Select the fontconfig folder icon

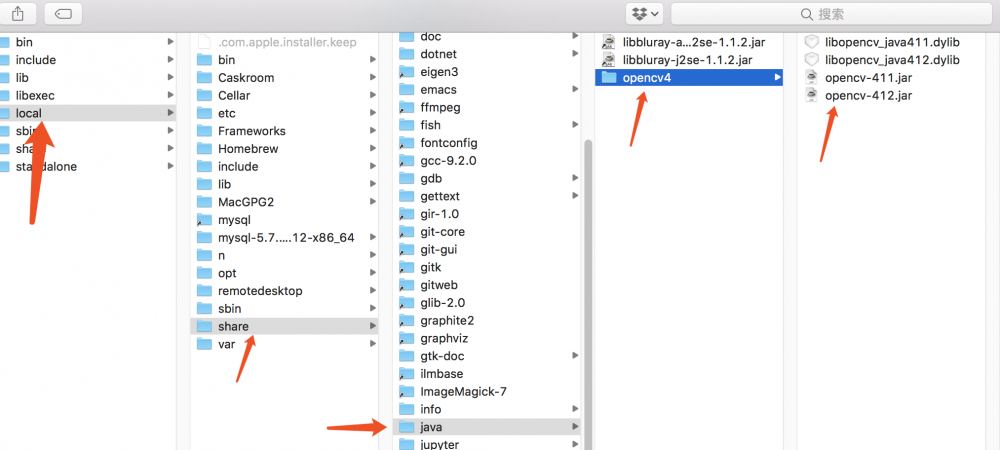click(x=407, y=143)
